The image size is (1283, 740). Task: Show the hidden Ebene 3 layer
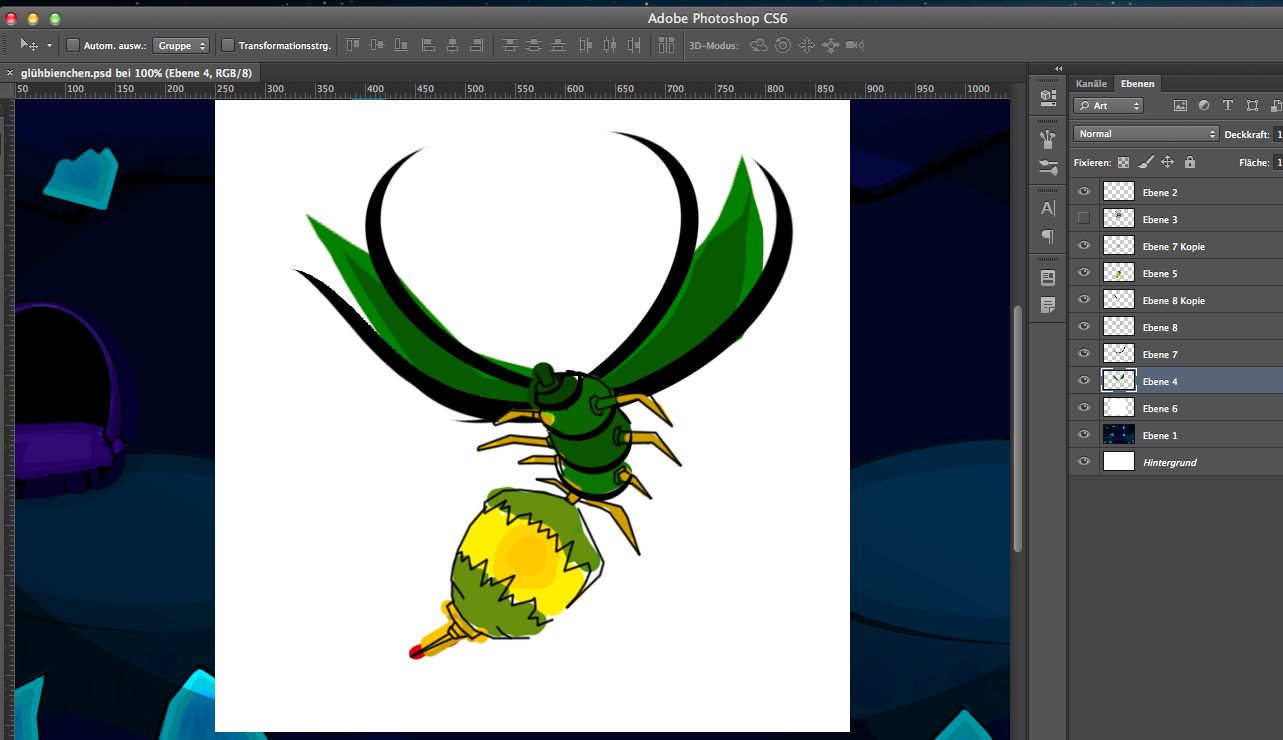coord(1084,219)
